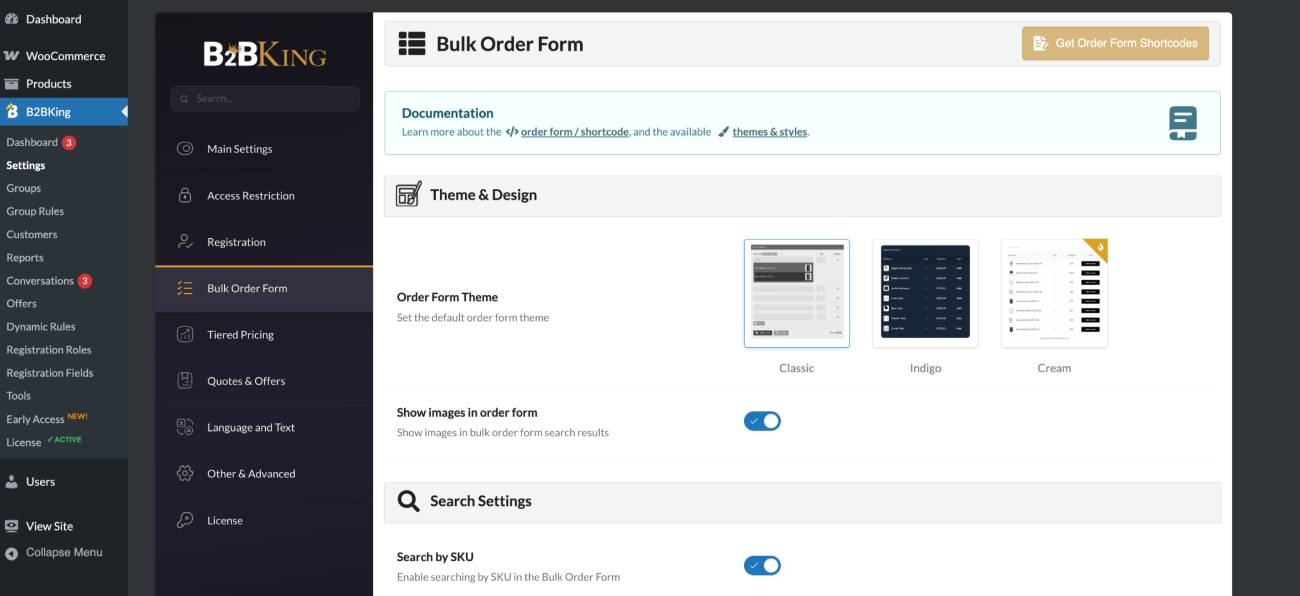Click the Theme & Design section icon
The width and height of the screenshot is (1300, 596).
coord(408,194)
